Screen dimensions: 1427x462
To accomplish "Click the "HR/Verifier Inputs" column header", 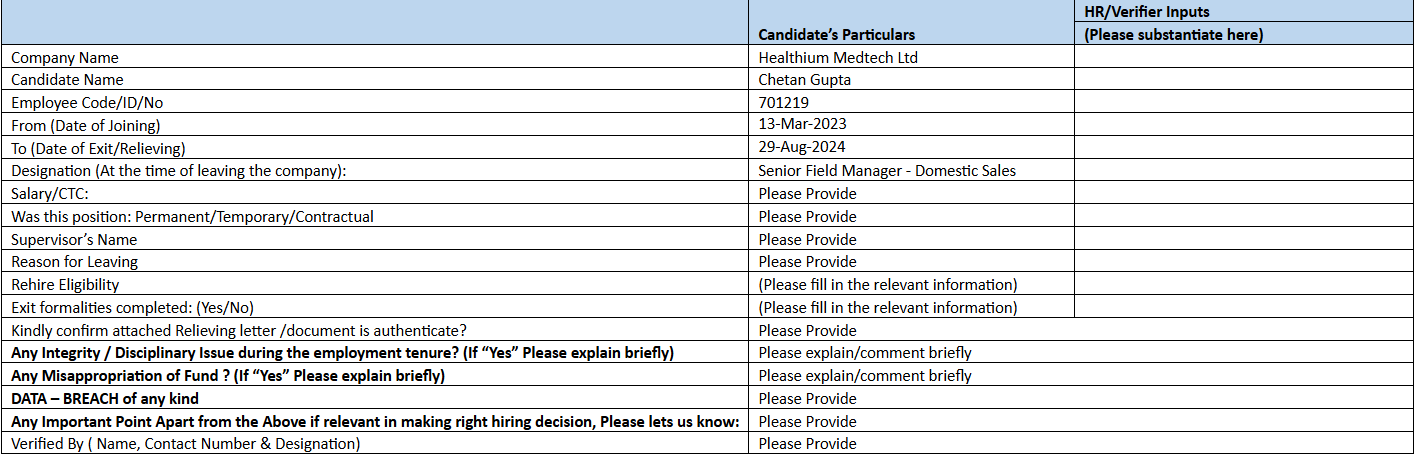I will (x=1149, y=12).
